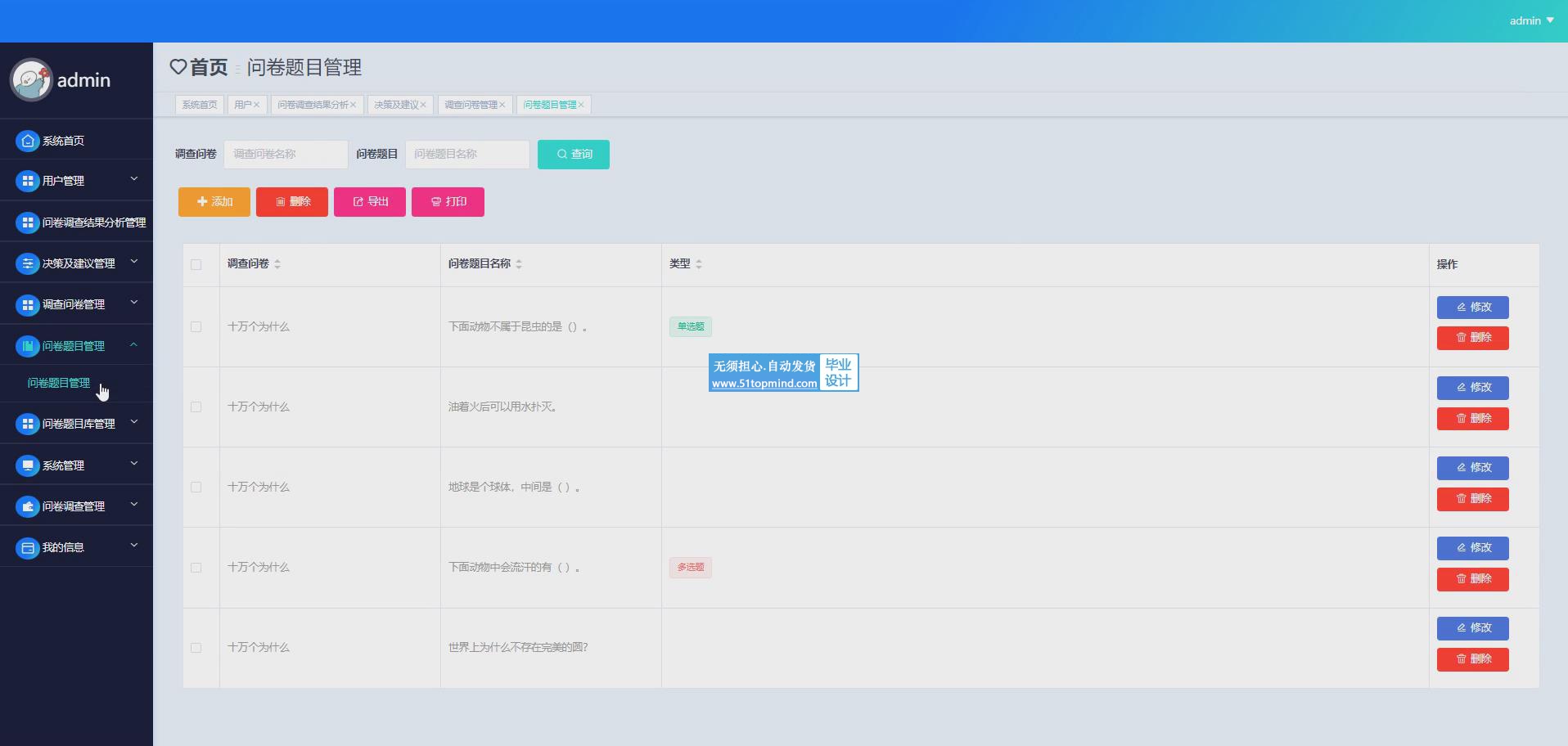Click the heart icon beside 首页
Image resolution: width=1568 pixels, height=746 pixels.
(x=178, y=67)
